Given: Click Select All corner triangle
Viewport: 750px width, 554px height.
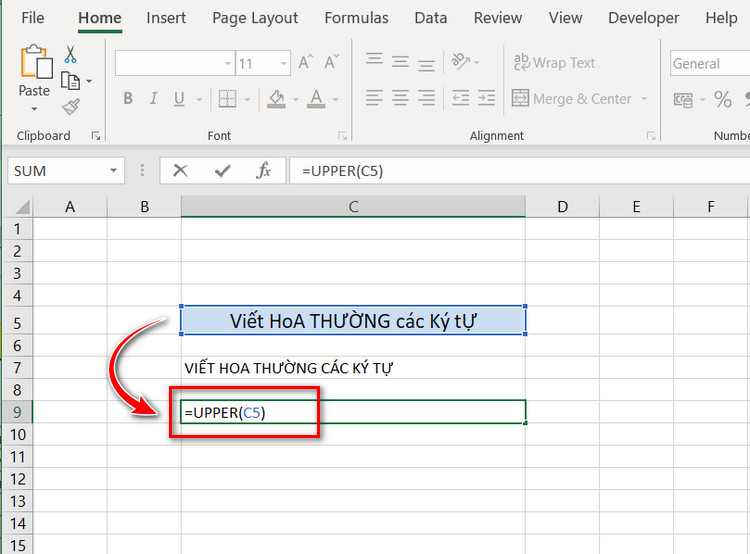Looking at the screenshot, I should point(20,207).
